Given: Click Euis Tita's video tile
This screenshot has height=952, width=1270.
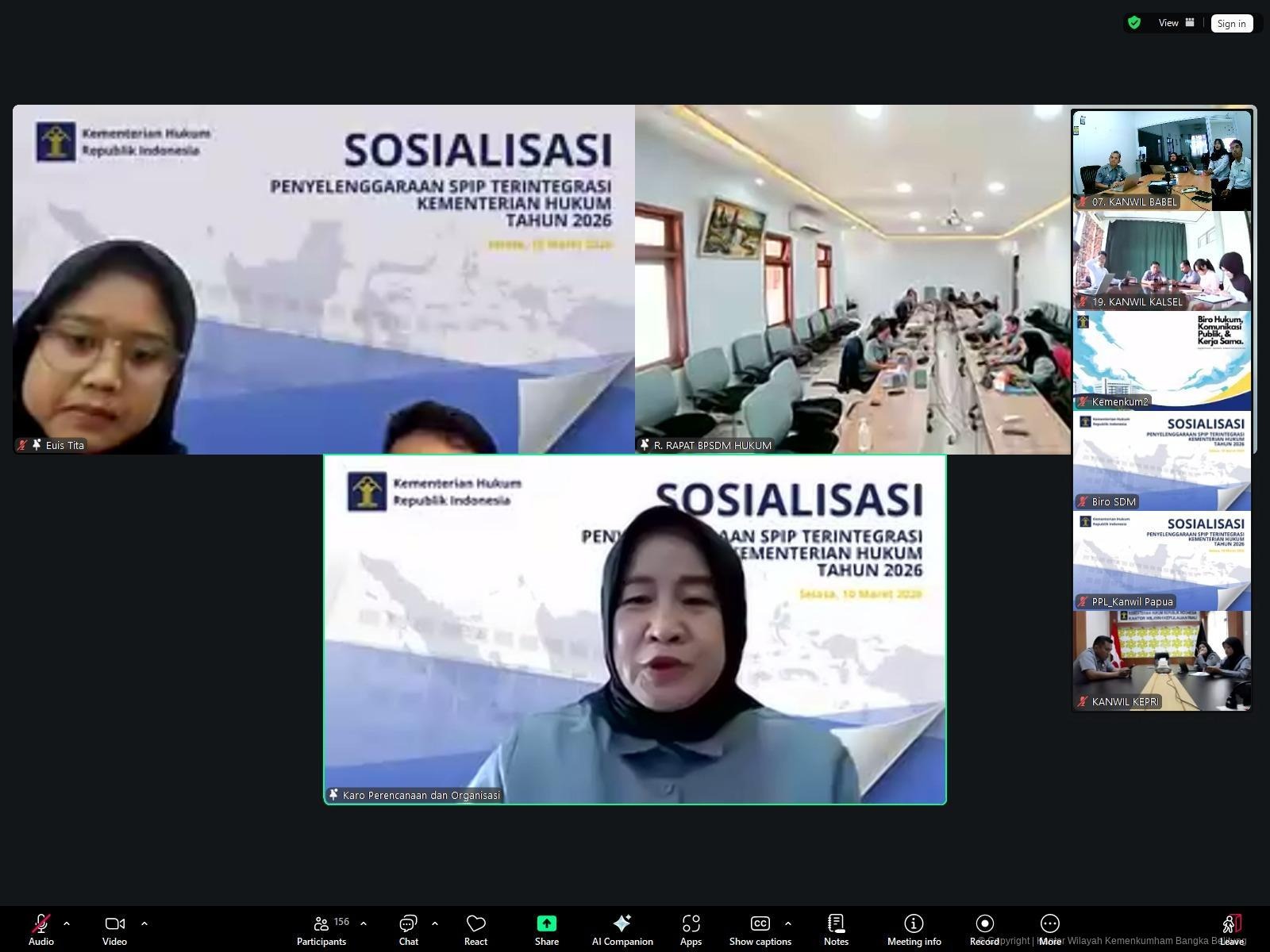Looking at the screenshot, I should 324,279.
